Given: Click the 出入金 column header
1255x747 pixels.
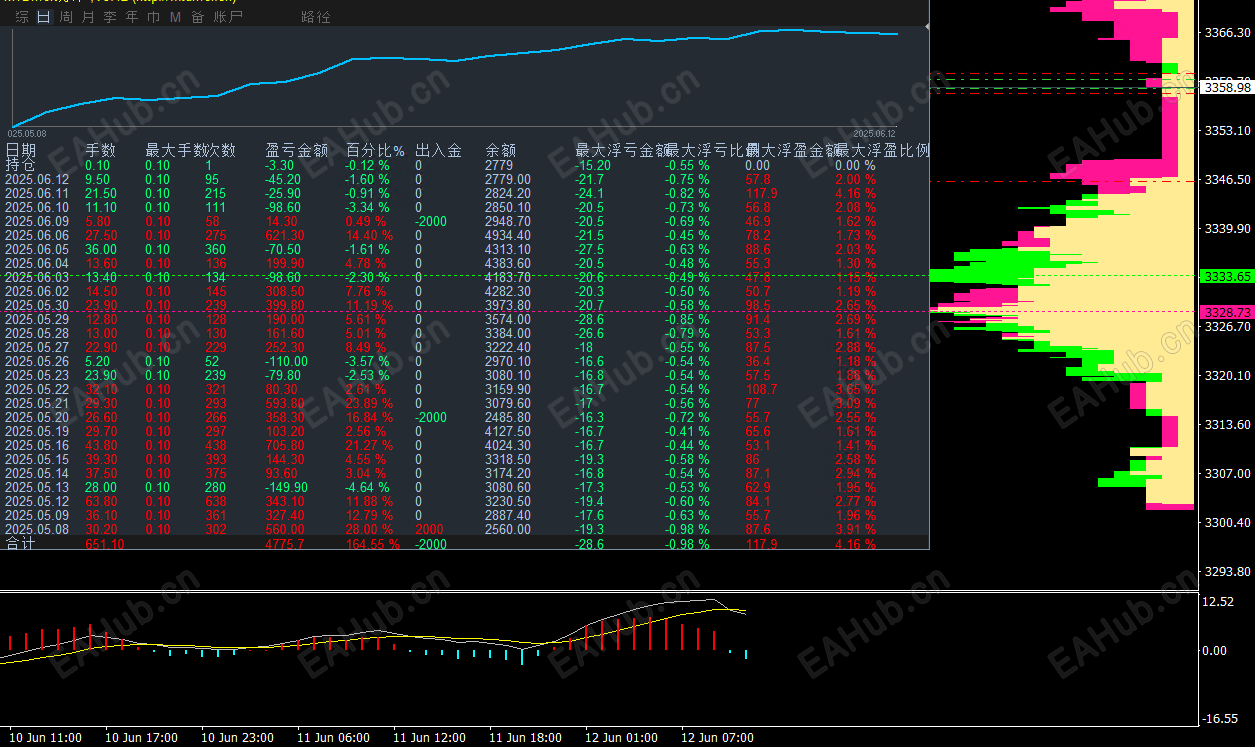Looking at the screenshot, I should (x=439, y=151).
